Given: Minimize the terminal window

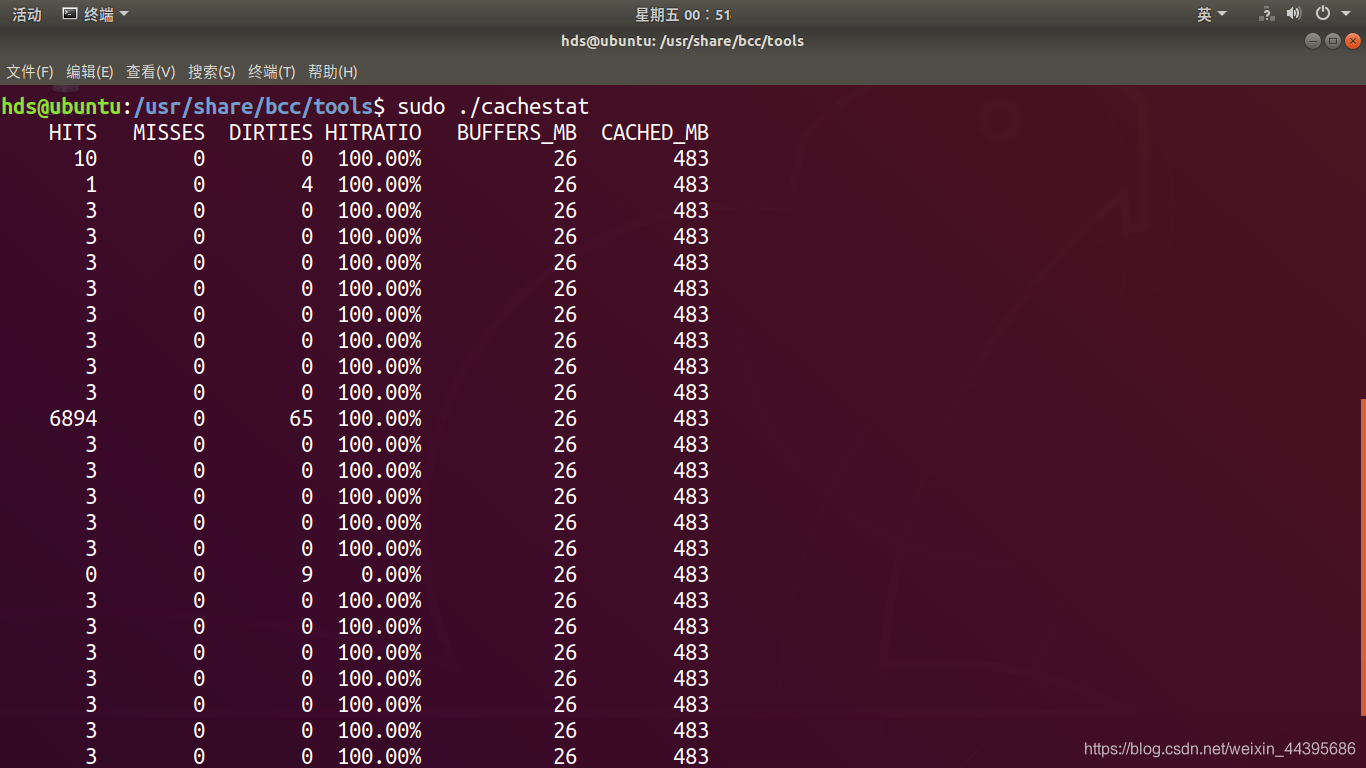Looking at the screenshot, I should coord(1313,41).
